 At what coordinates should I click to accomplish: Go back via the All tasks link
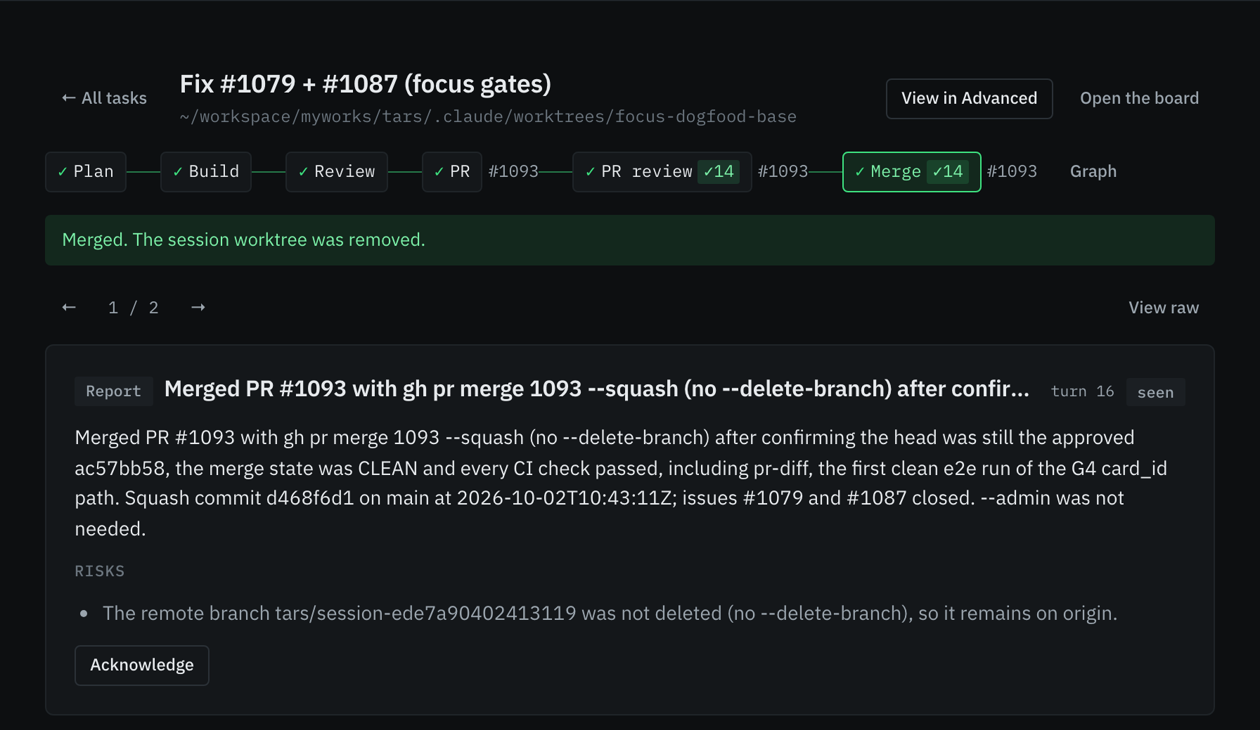point(104,98)
